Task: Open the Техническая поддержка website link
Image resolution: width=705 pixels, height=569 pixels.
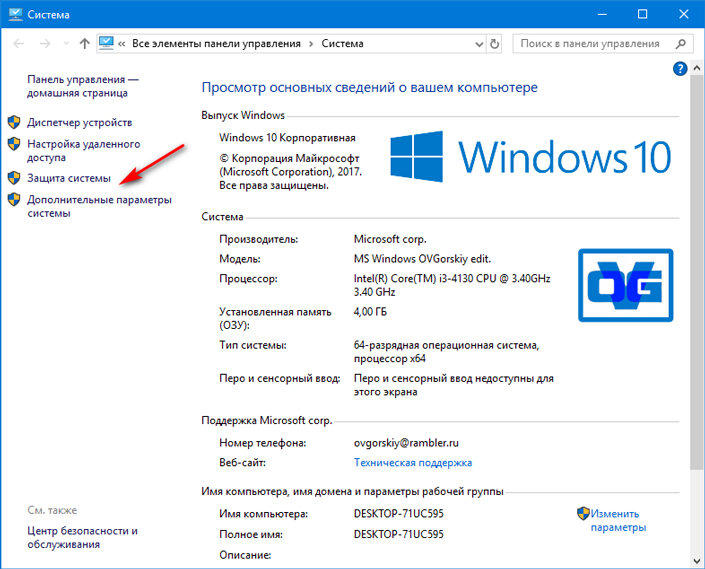Action: [413, 462]
